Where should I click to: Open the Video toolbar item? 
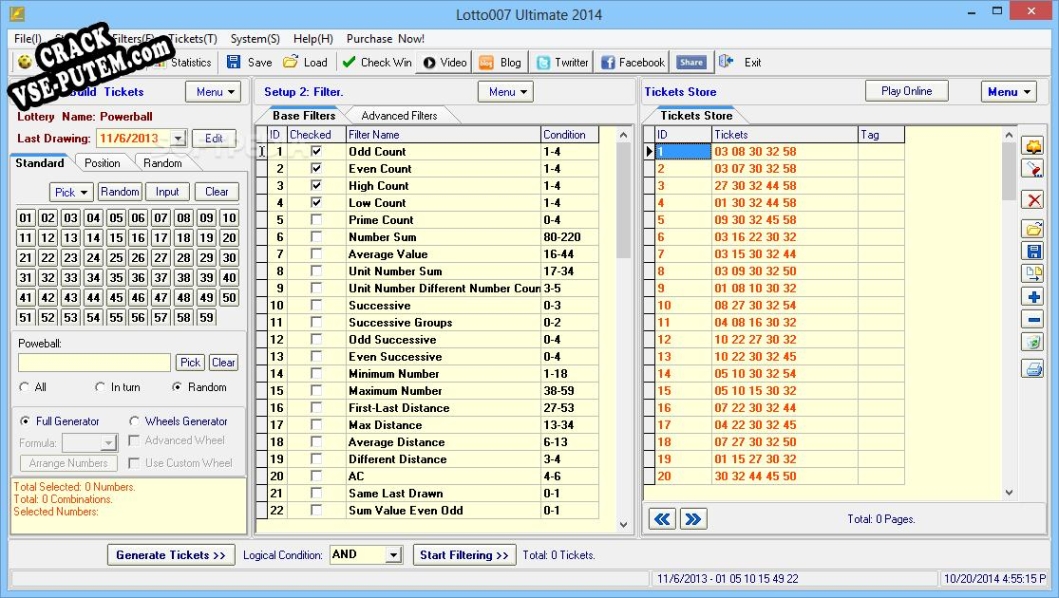click(x=445, y=62)
